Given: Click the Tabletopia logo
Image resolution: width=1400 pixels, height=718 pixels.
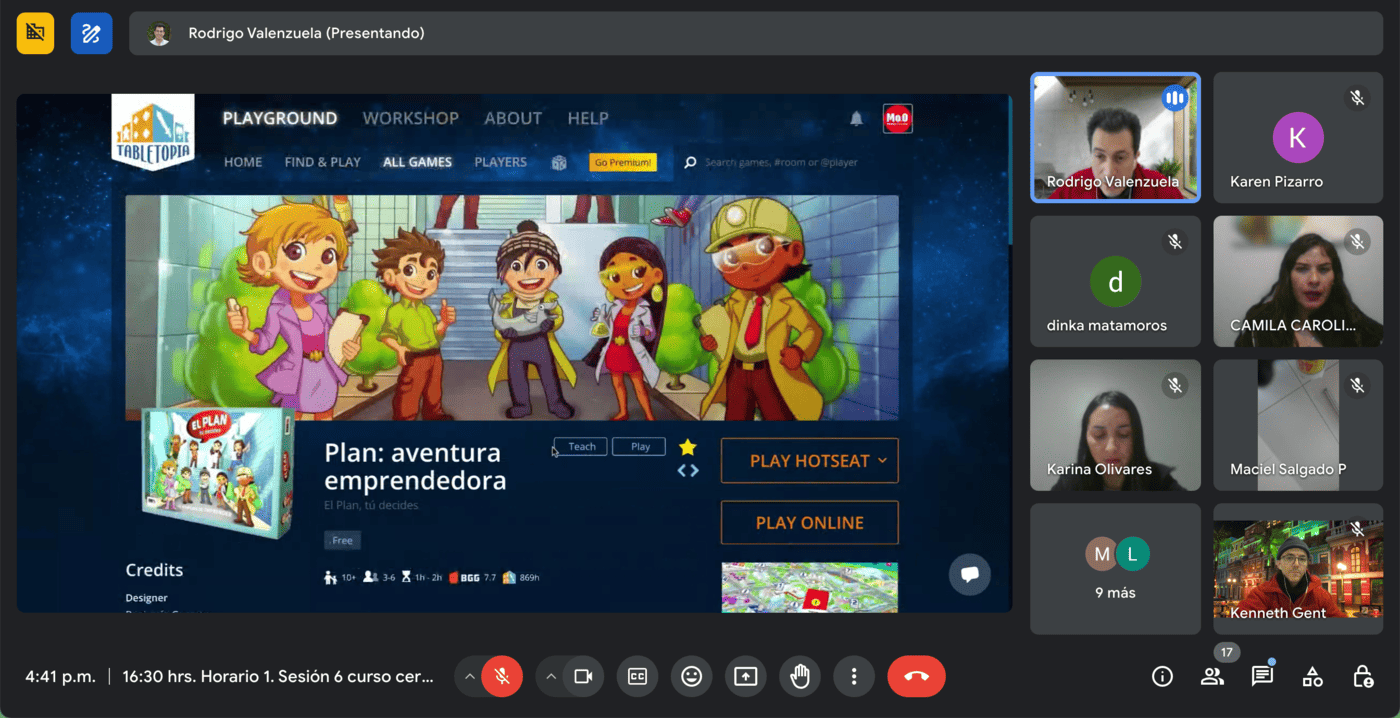Looking at the screenshot, I should tap(153, 132).
